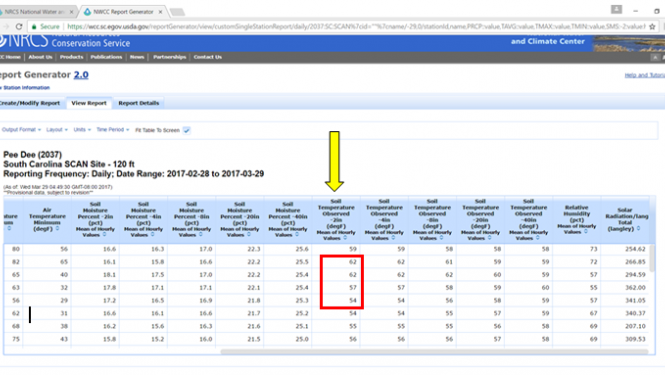
Task: Click the Soil Temperature Observed -2in header
Action: (x=336, y=220)
